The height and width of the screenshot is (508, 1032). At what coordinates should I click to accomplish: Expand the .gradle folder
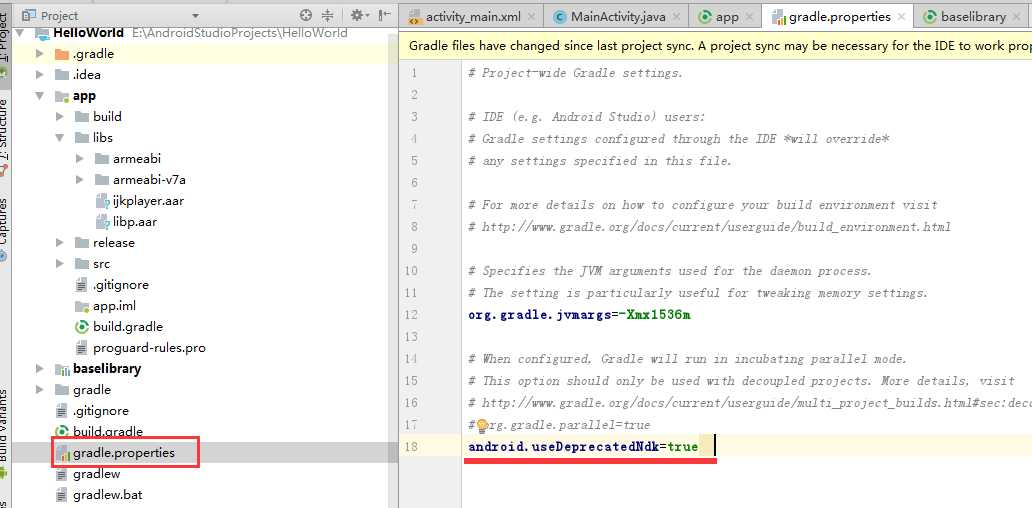(39, 54)
